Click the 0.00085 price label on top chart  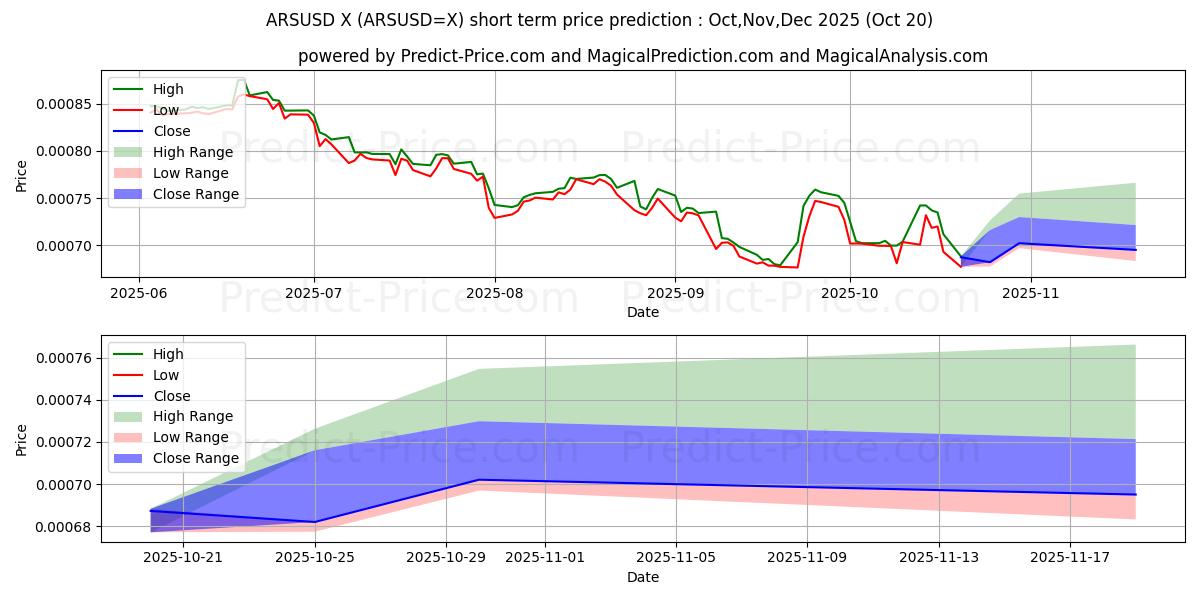pyautogui.click(x=65, y=104)
